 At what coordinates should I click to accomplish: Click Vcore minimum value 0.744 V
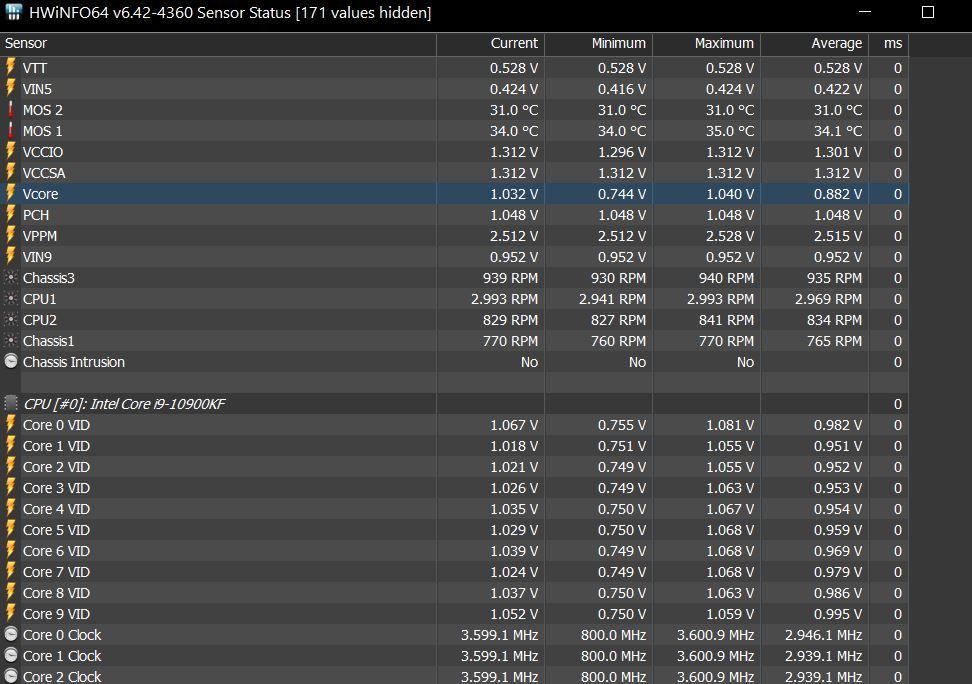[622, 194]
